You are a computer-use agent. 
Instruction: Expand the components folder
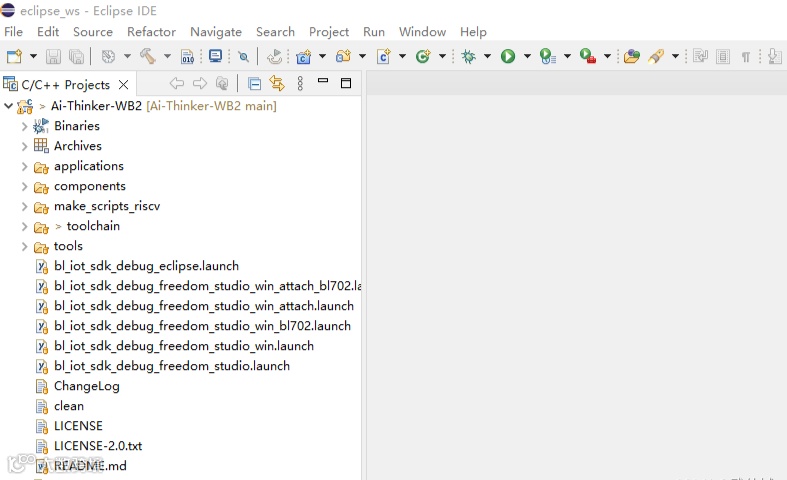(24, 186)
